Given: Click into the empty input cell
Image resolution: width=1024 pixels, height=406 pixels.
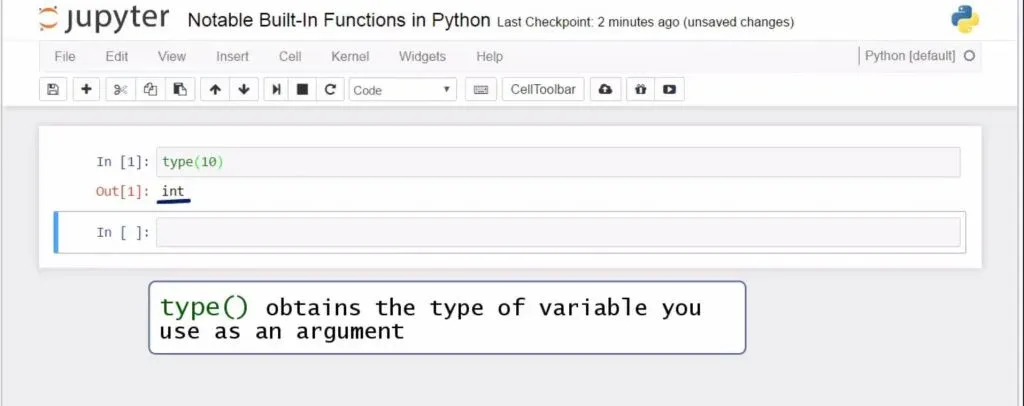Looking at the screenshot, I should pos(557,233).
